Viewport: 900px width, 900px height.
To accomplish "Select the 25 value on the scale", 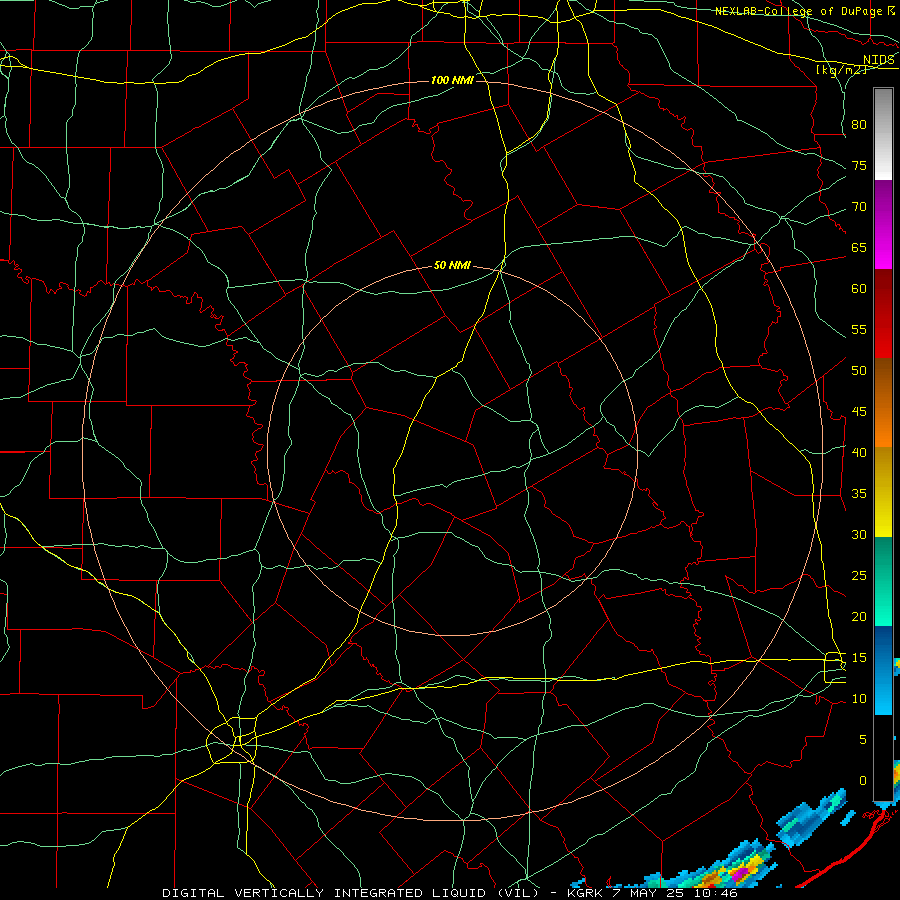I will [x=859, y=576].
